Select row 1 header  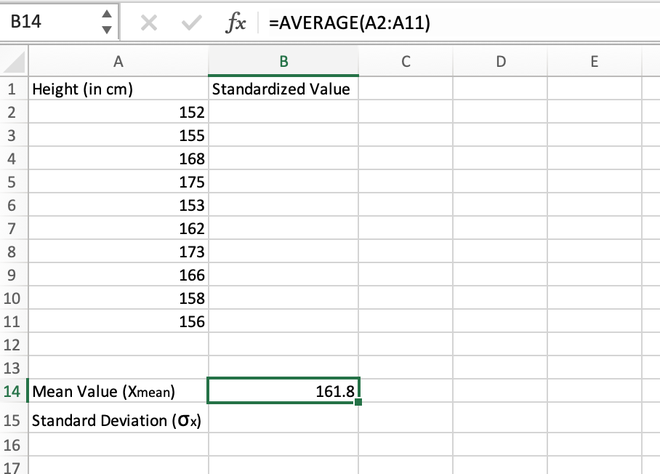click(12, 89)
